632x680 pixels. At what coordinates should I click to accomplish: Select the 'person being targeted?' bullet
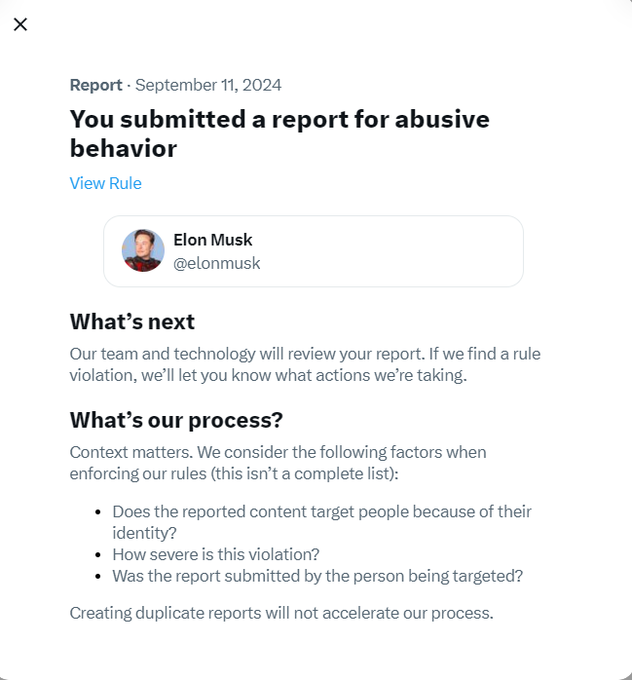pos(318,576)
